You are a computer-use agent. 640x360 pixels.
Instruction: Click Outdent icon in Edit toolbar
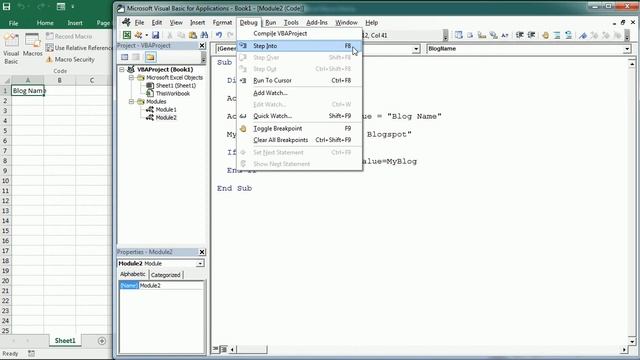(x=531, y=36)
